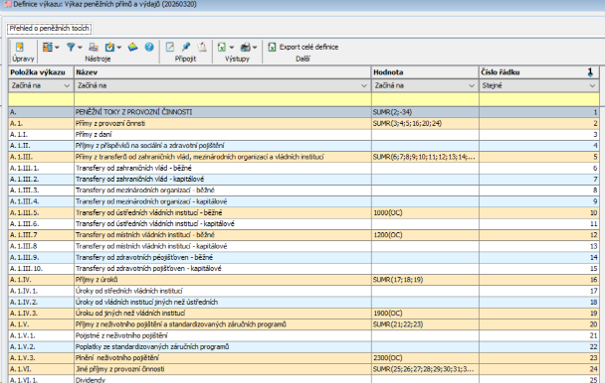Click Export celé definice button
Viewport: 605px width, 383px height.
[303, 47]
